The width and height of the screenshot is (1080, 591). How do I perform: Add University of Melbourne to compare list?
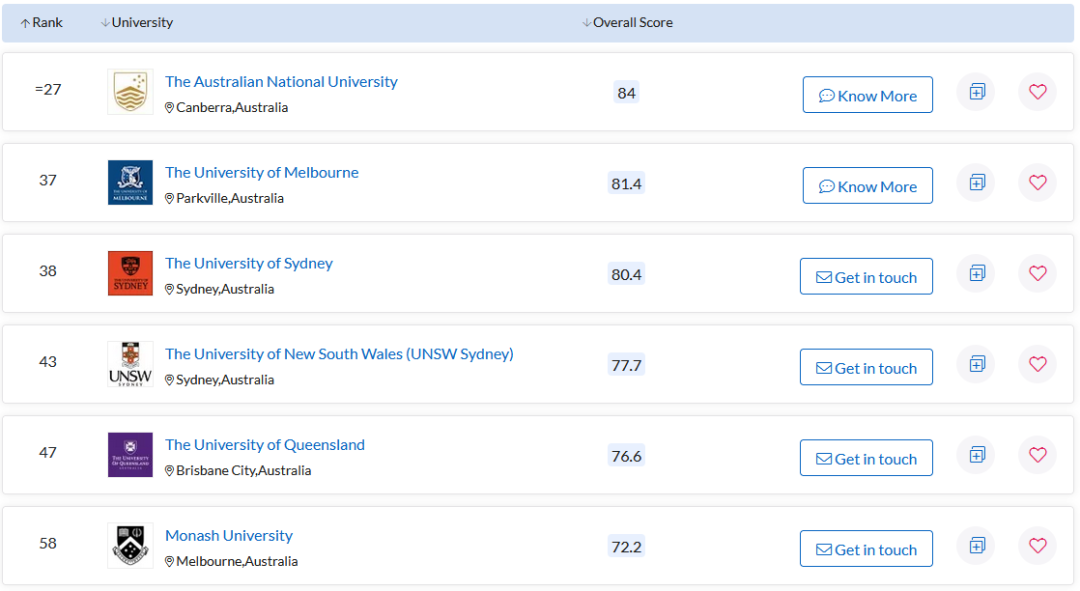pyautogui.click(x=977, y=183)
